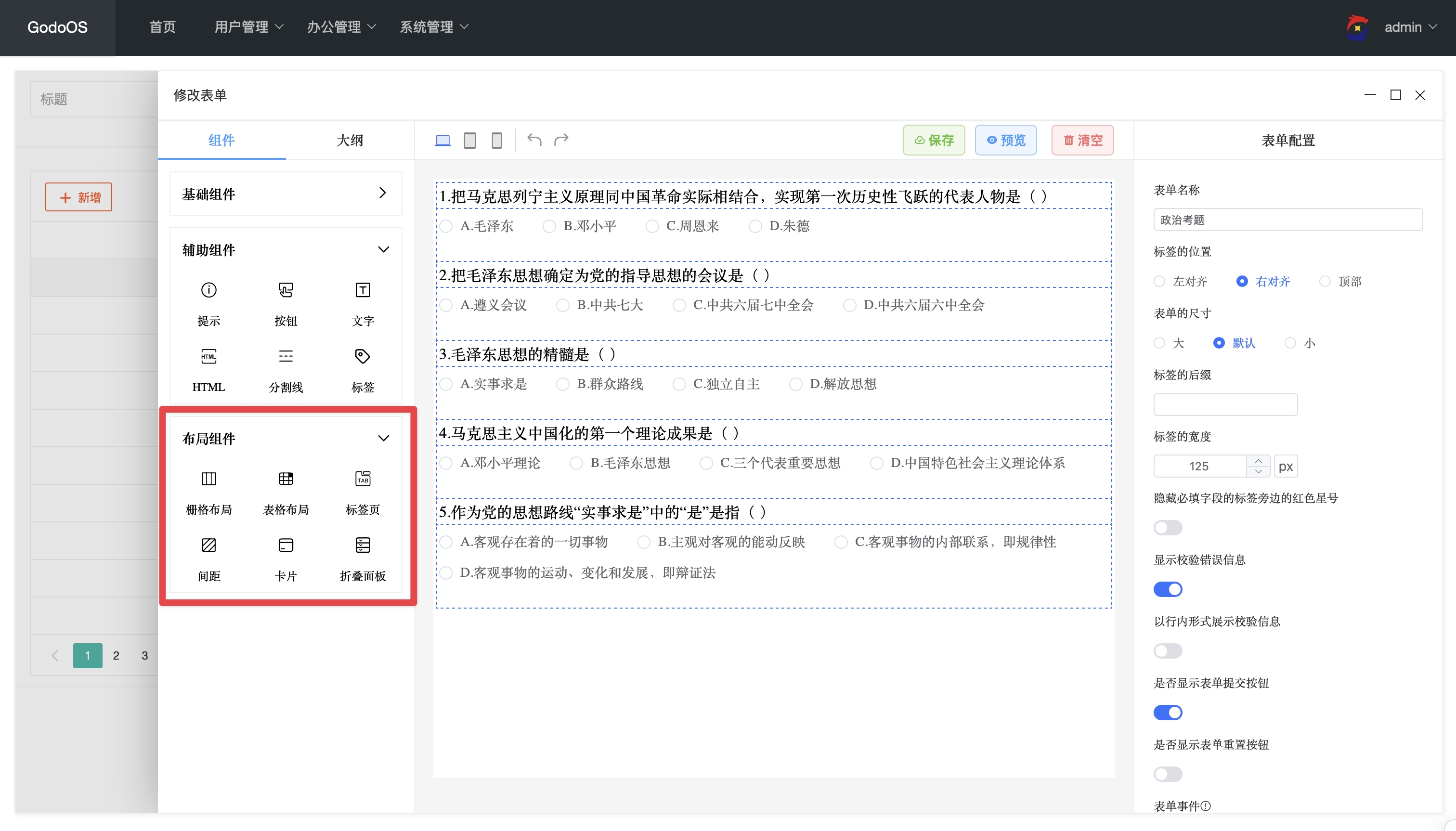
Task: Click the 新增 add button
Action: pyautogui.click(x=79, y=197)
